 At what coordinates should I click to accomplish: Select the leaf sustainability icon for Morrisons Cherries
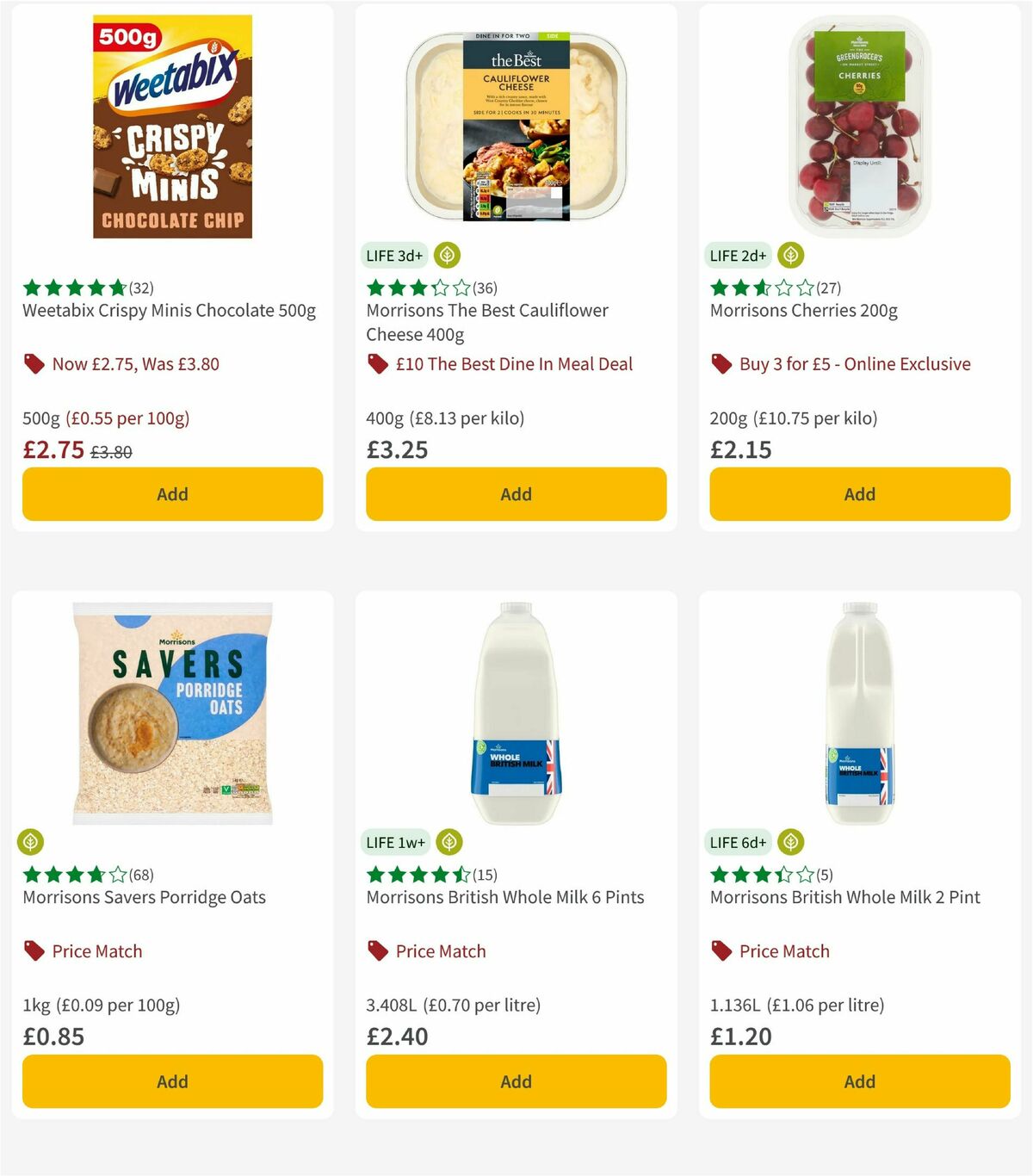point(789,255)
